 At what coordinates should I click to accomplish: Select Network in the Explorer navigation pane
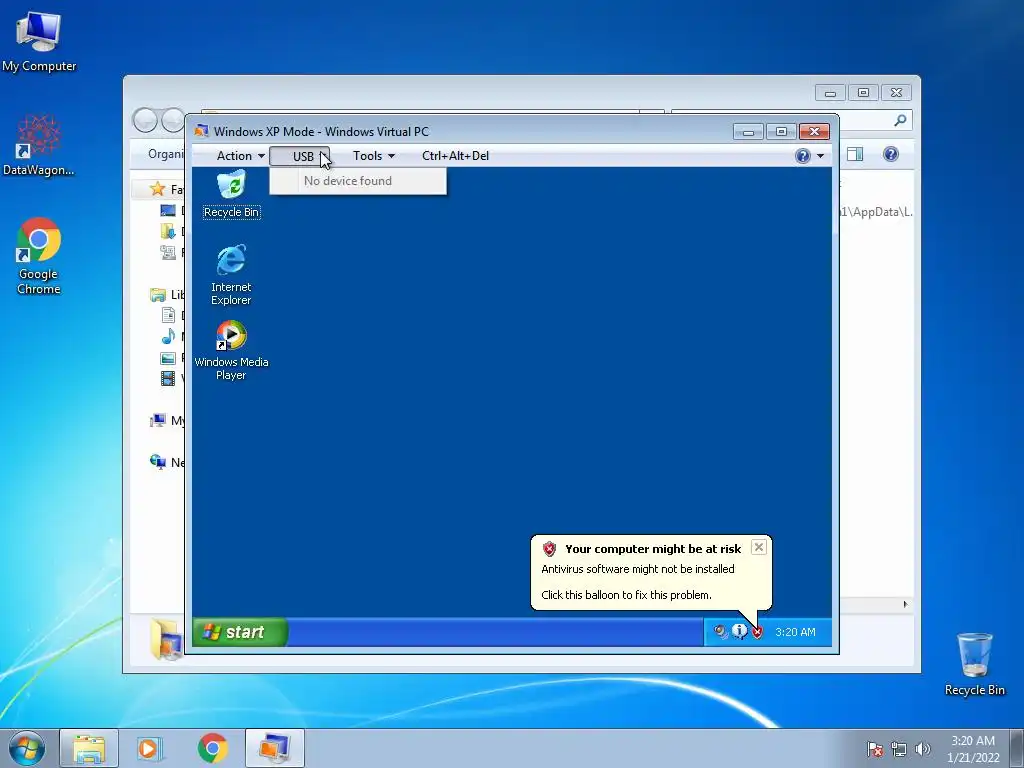tap(157, 462)
